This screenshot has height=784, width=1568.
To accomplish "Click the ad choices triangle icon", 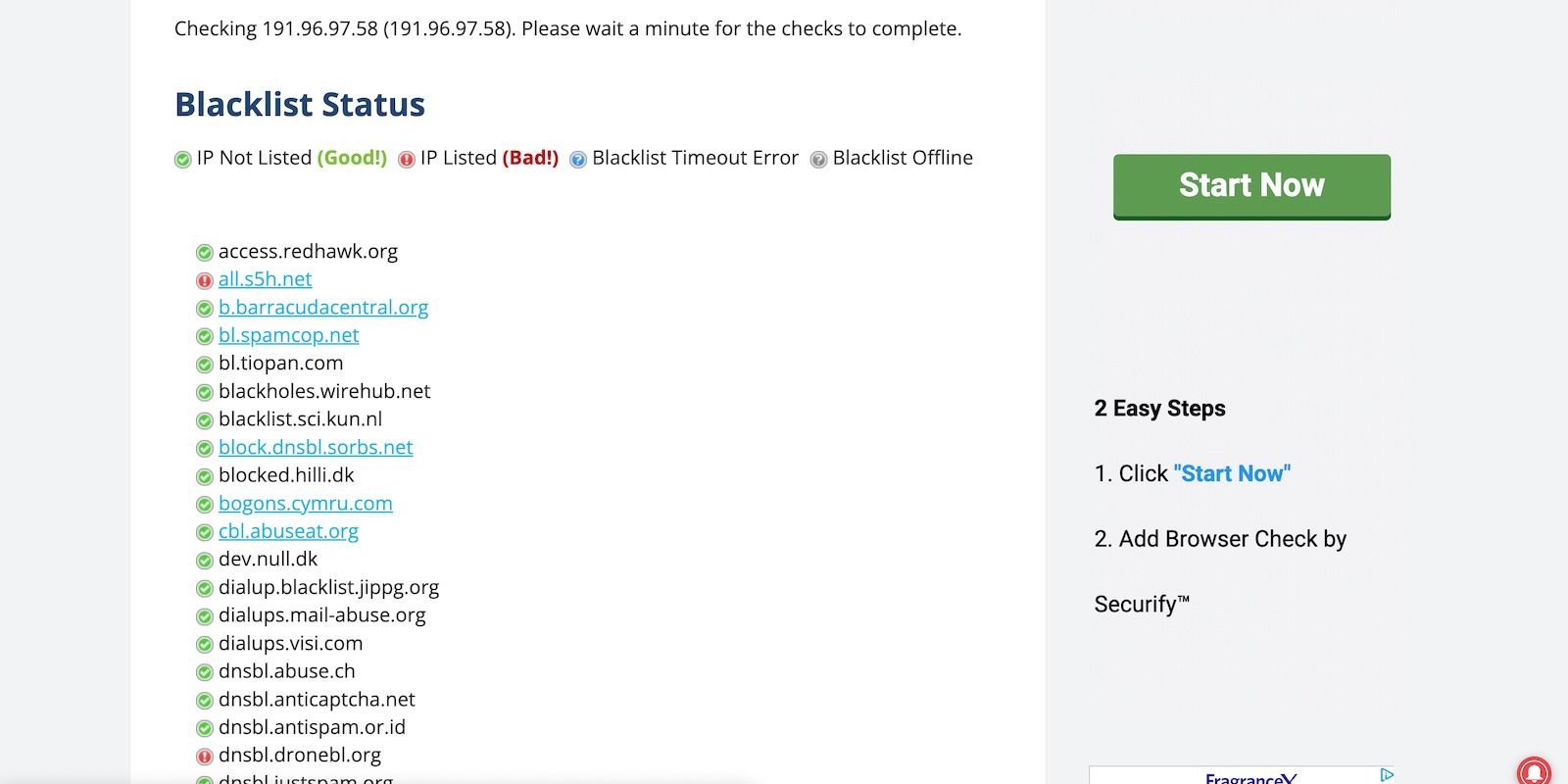I will (x=1386, y=775).
